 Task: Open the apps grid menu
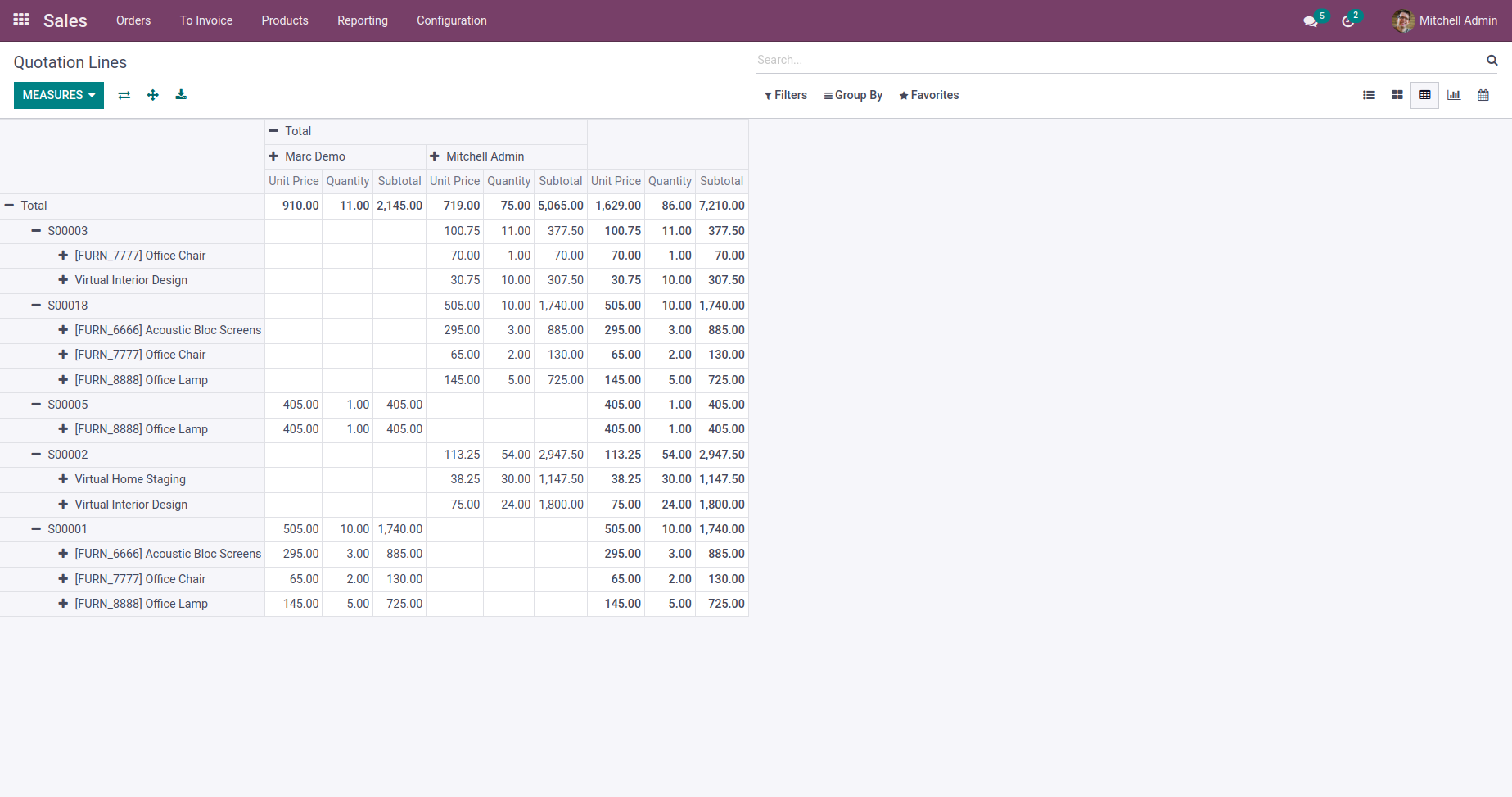[x=21, y=20]
